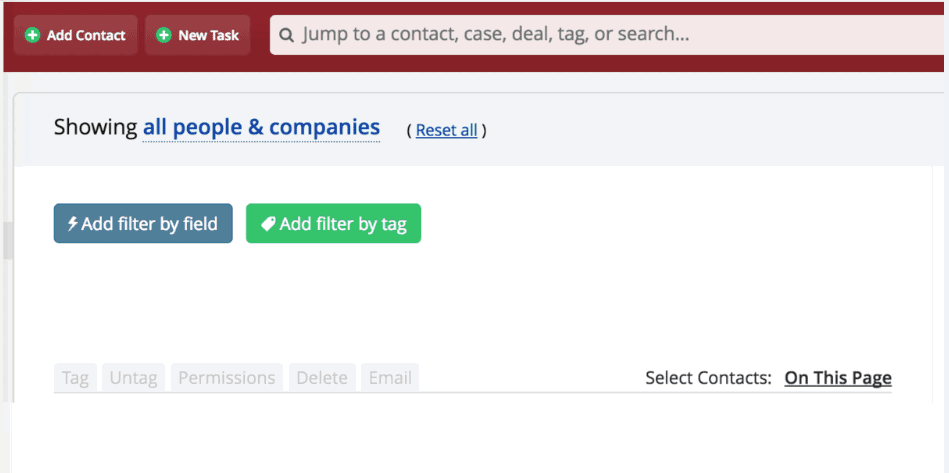Screen dimensions: 949x473
Task: Click the Showing label text
Action: tap(96, 128)
